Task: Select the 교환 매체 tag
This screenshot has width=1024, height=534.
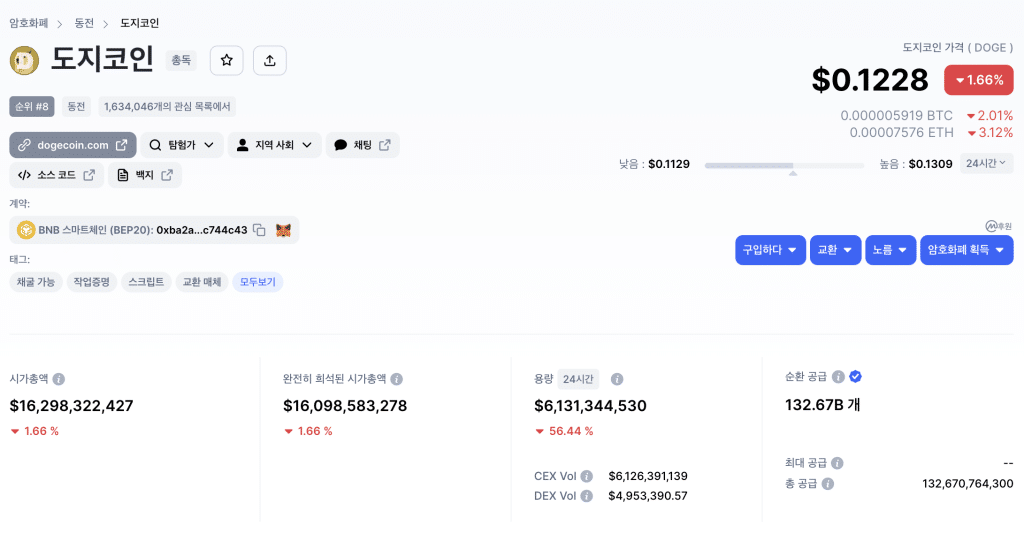Action: point(201,282)
